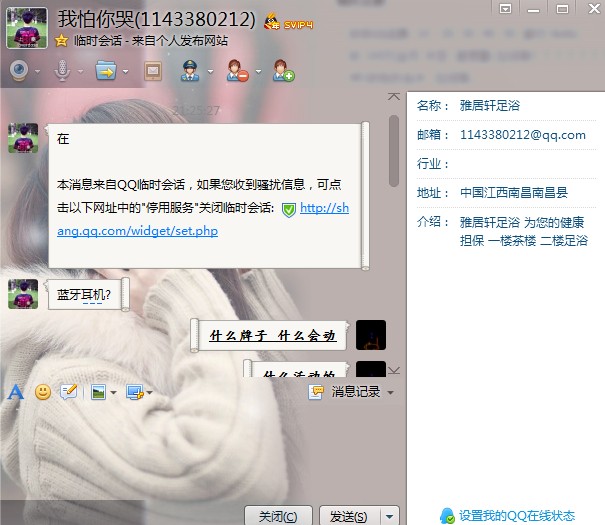Open the title bar menu dropdown icon
The width and height of the screenshot is (605, 525).
point(505,8)
